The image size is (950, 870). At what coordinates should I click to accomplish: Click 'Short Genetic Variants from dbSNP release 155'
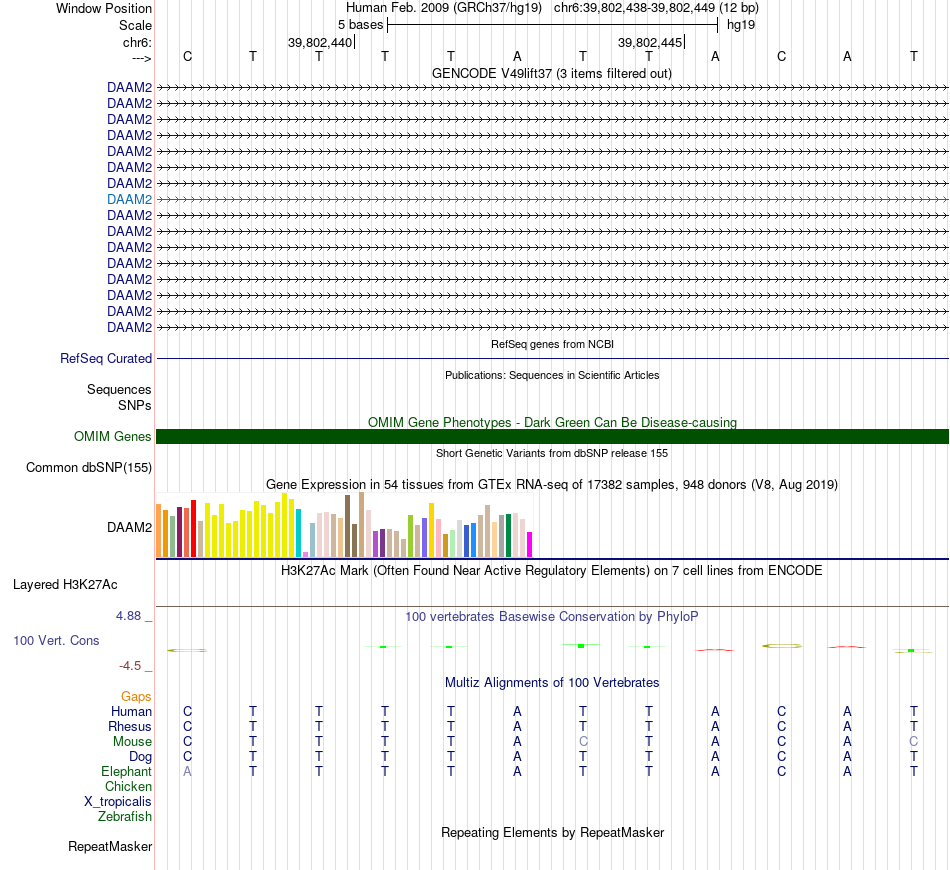click(x=552, y=453)
